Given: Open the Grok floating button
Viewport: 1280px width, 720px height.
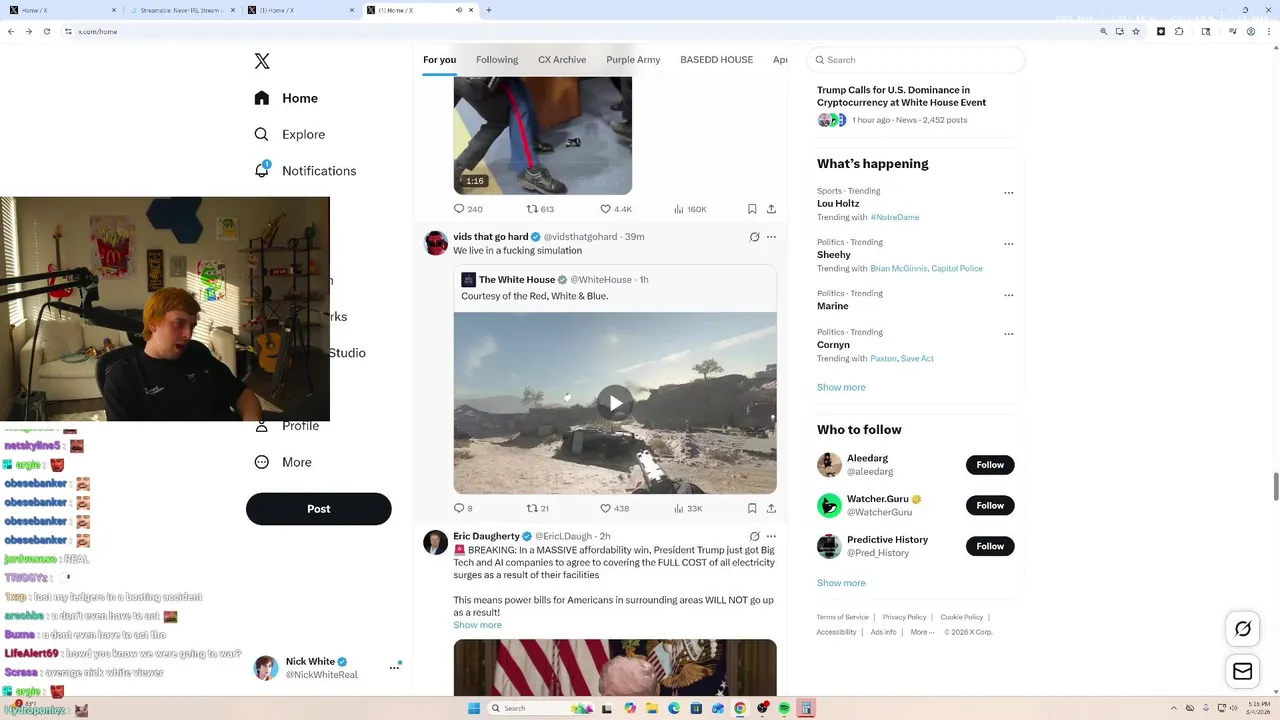Looking at the screenshot, I should click(x=1243, y=629).
